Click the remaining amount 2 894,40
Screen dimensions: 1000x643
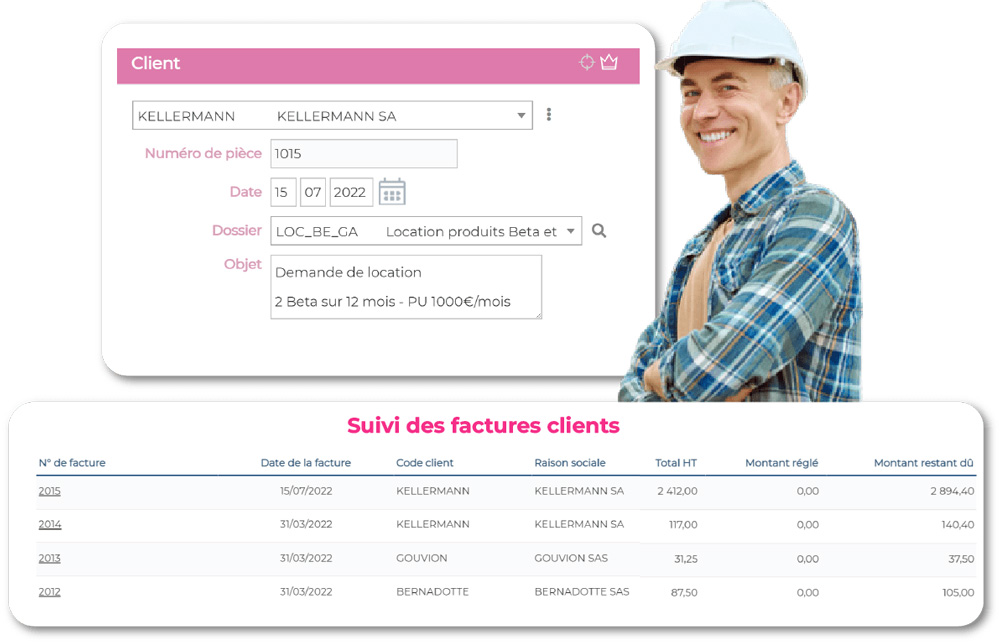click(952, 491)
